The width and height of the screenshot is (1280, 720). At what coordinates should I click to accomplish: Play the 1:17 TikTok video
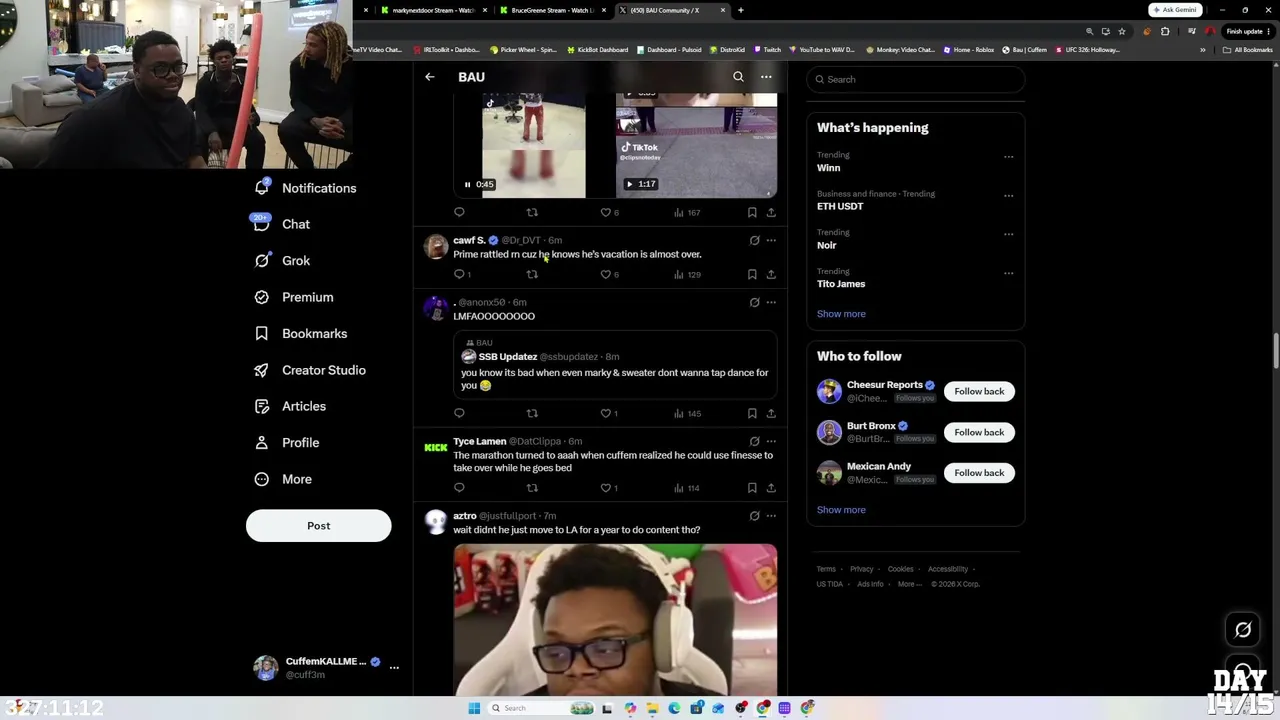pos(629,184)
